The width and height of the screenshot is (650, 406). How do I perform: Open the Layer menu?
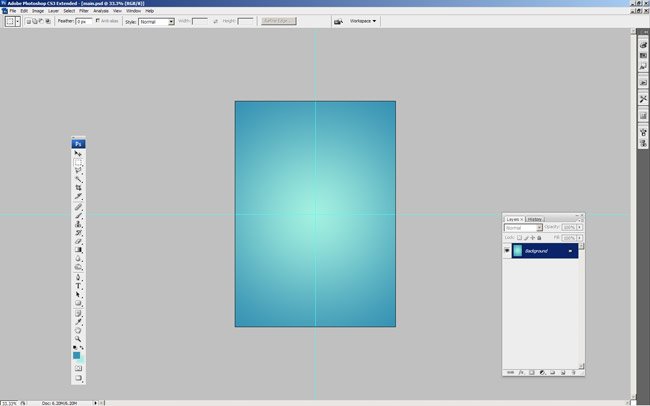pos(53,11)
